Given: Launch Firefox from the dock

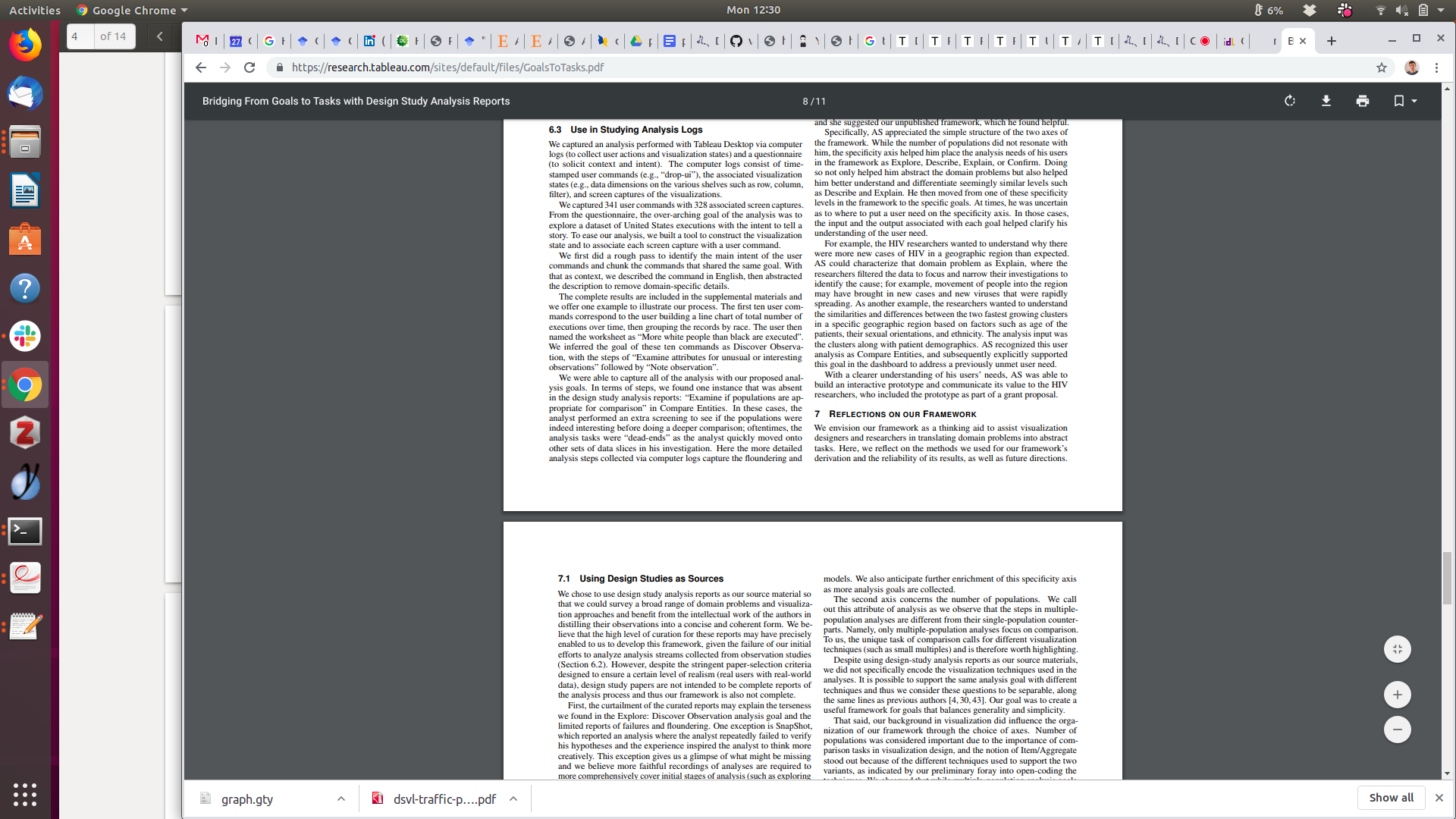Looking at the screenshot, I should (25, 45).
